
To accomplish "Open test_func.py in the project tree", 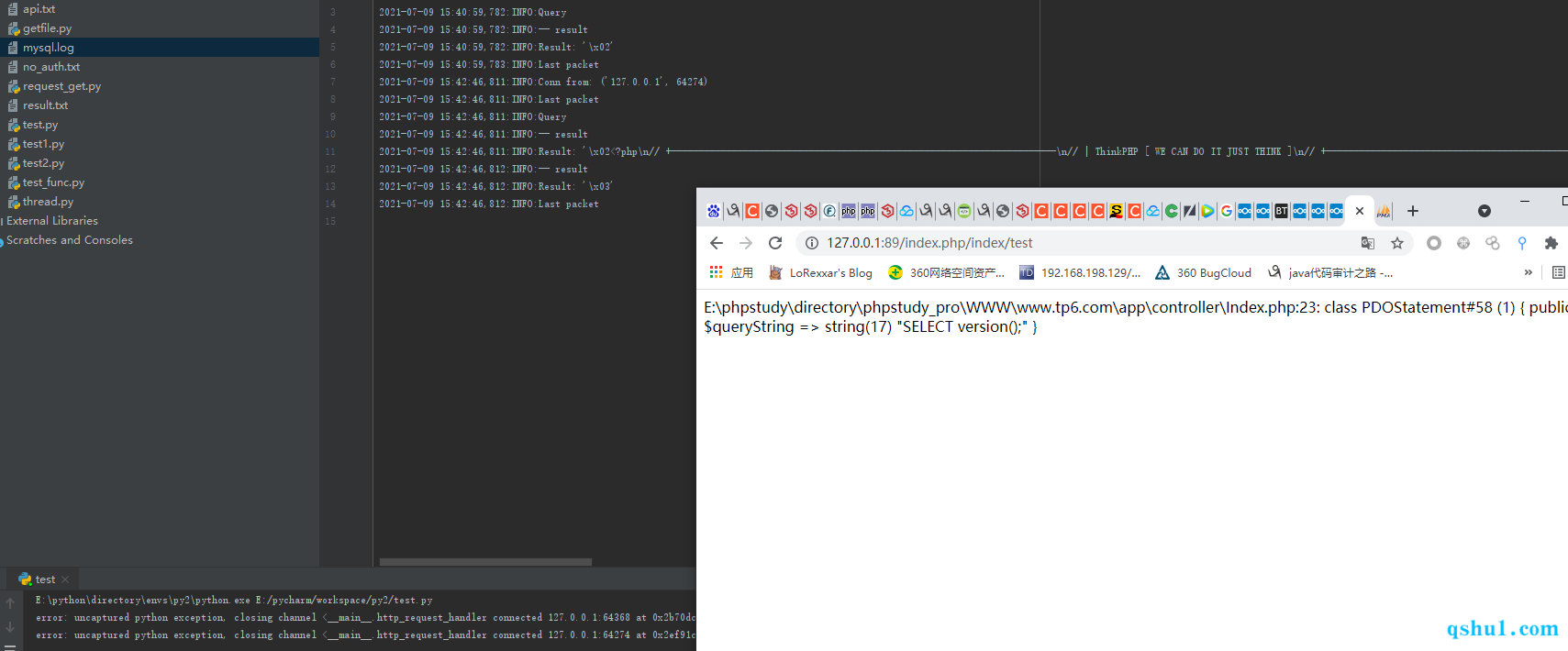I will [53, 182].
